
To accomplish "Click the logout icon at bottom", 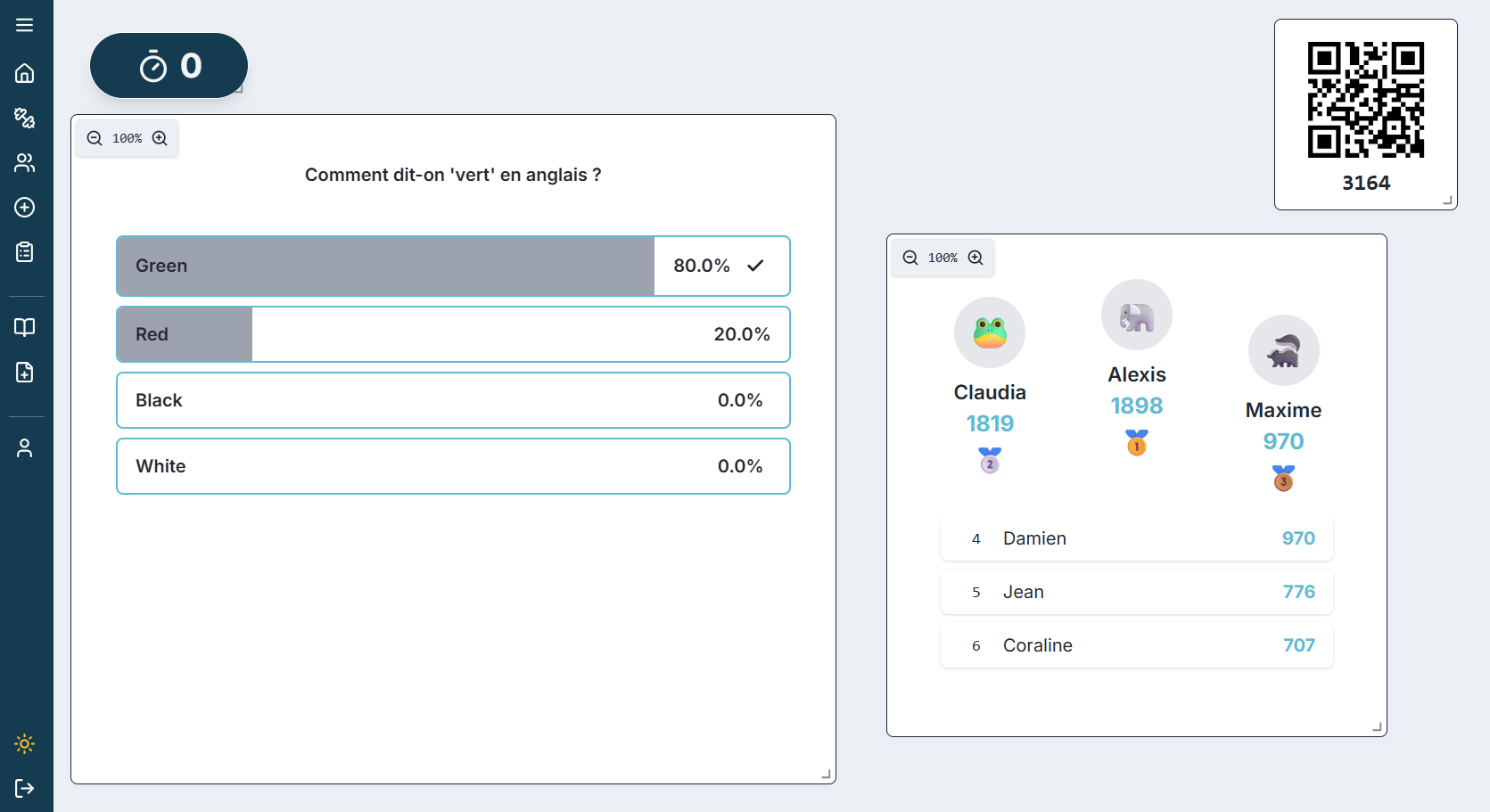I will [25, 788].
